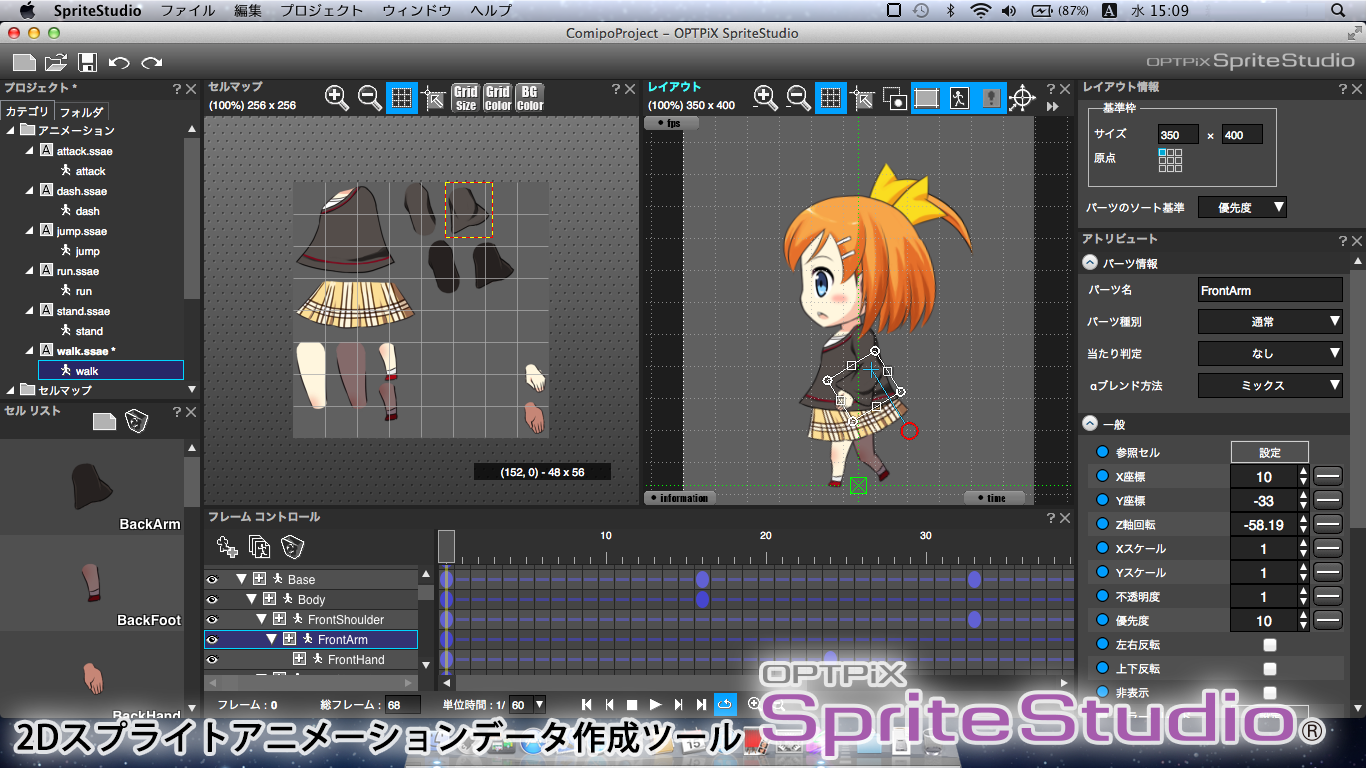The height and width of the screenshot is (768, 1366).
Task: Zoom out on the cell map panel
Action: pyautogui.click(x=369, y=97)
